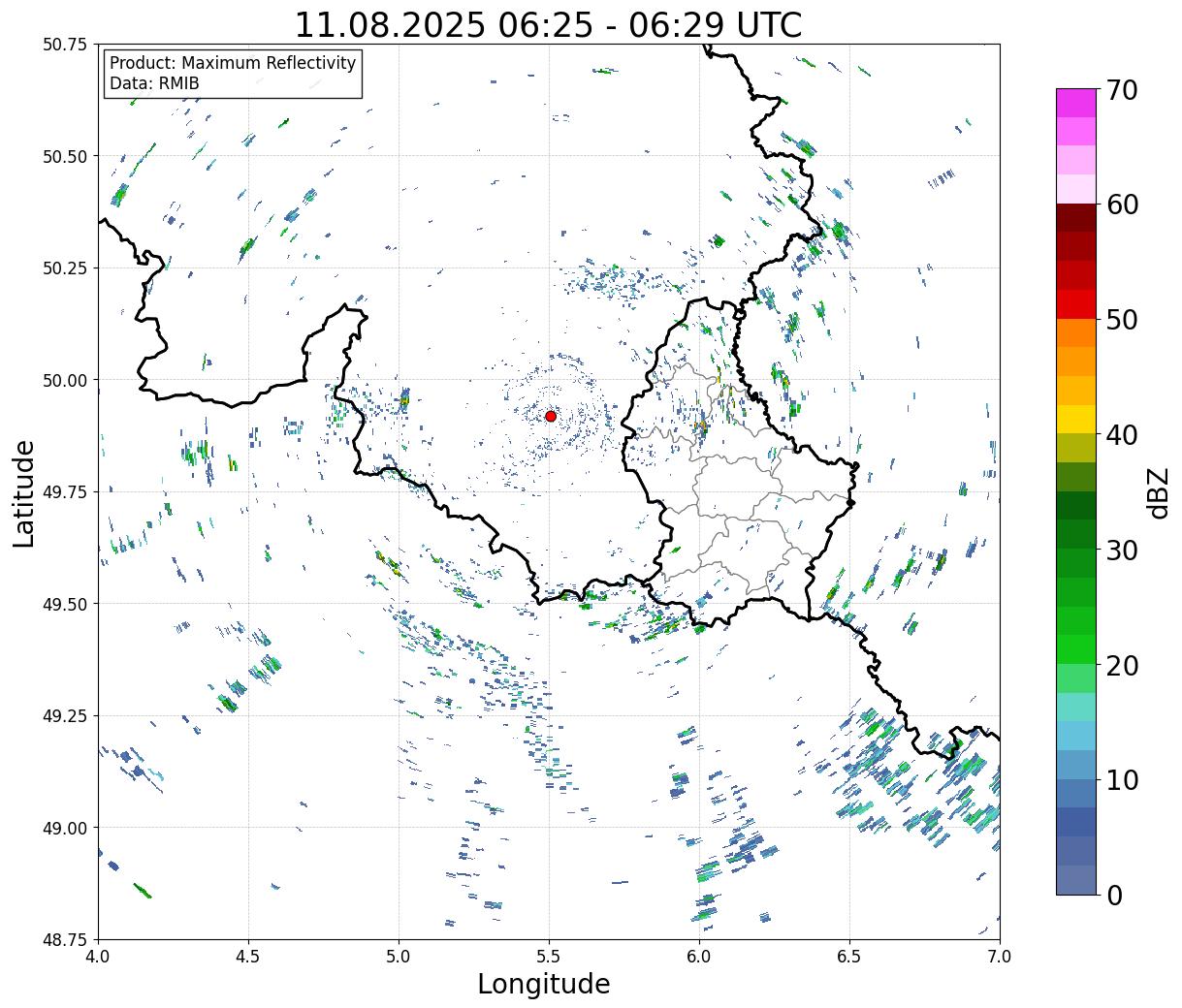Click the latitude tick label 48.75
This screenshot has height=1008, width=1182.
(x=65, y=940)
